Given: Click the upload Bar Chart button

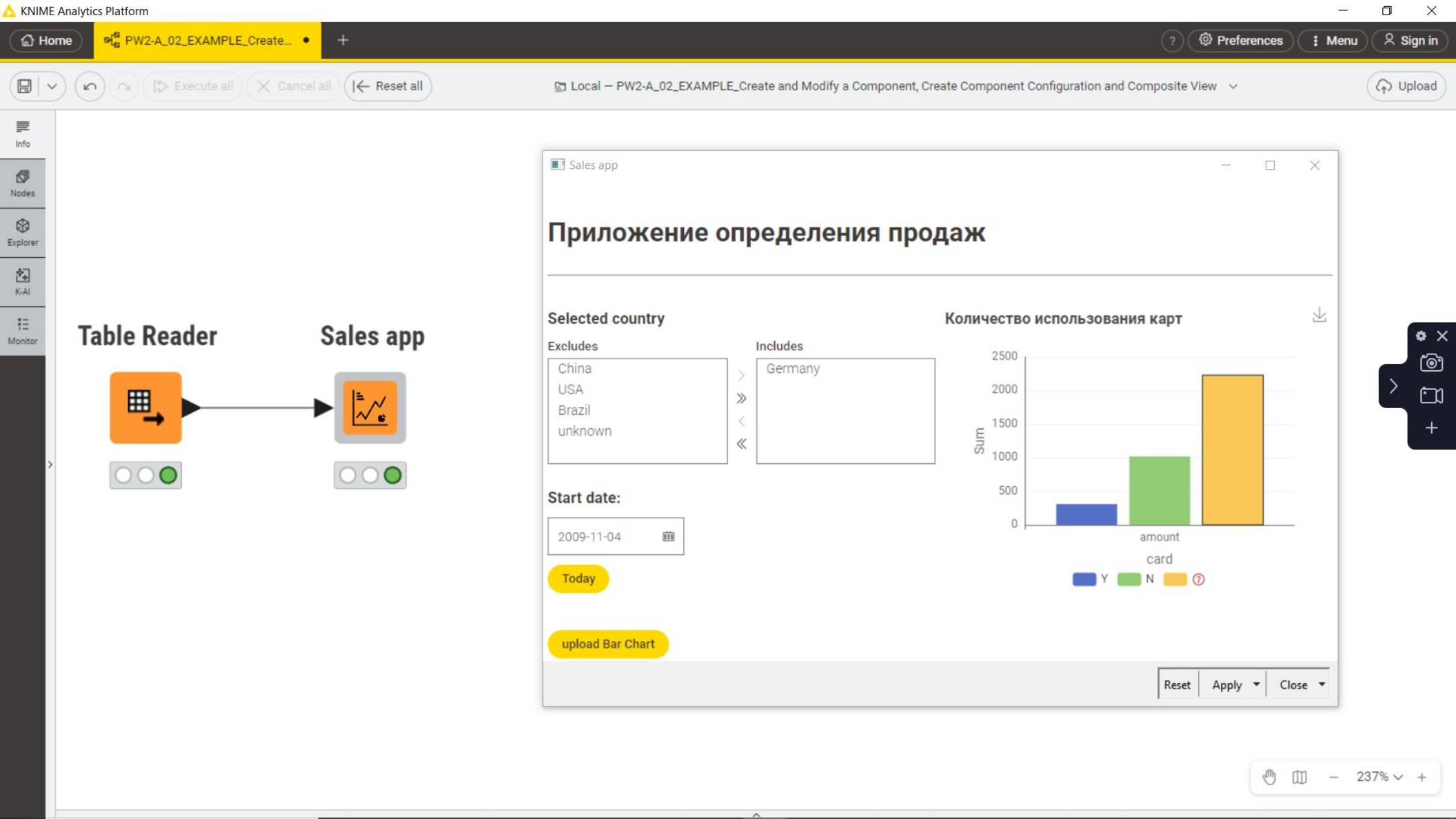Looking at the screenshot, I should (x=607, y=643).
